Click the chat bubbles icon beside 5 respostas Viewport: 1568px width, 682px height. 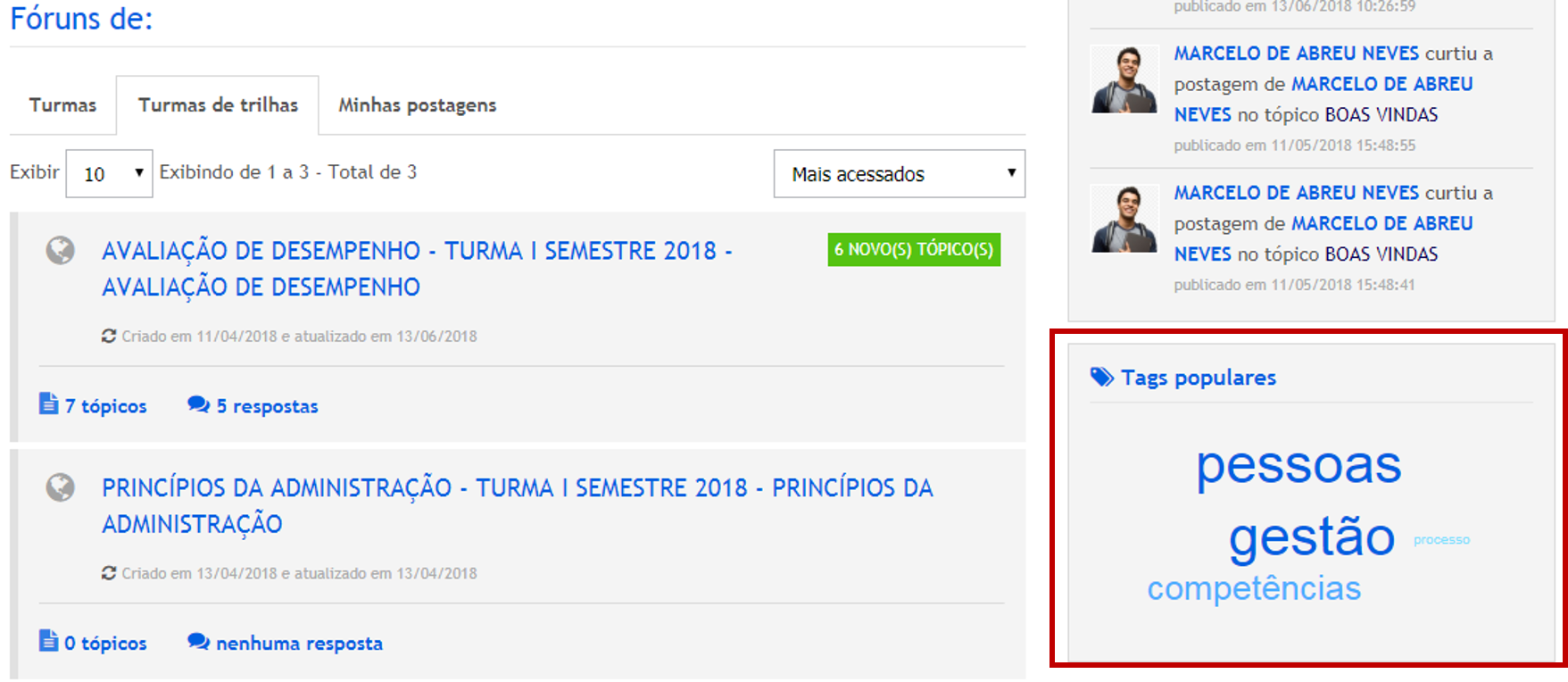coord(198,405)
